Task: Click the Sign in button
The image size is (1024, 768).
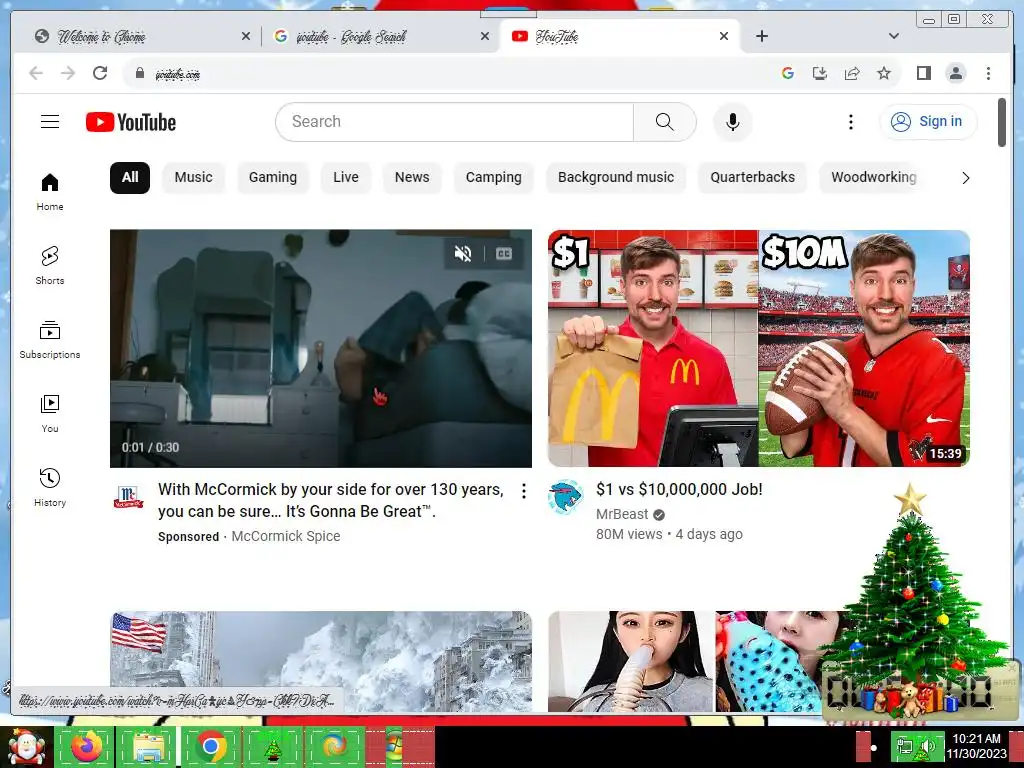Action: 928,121
